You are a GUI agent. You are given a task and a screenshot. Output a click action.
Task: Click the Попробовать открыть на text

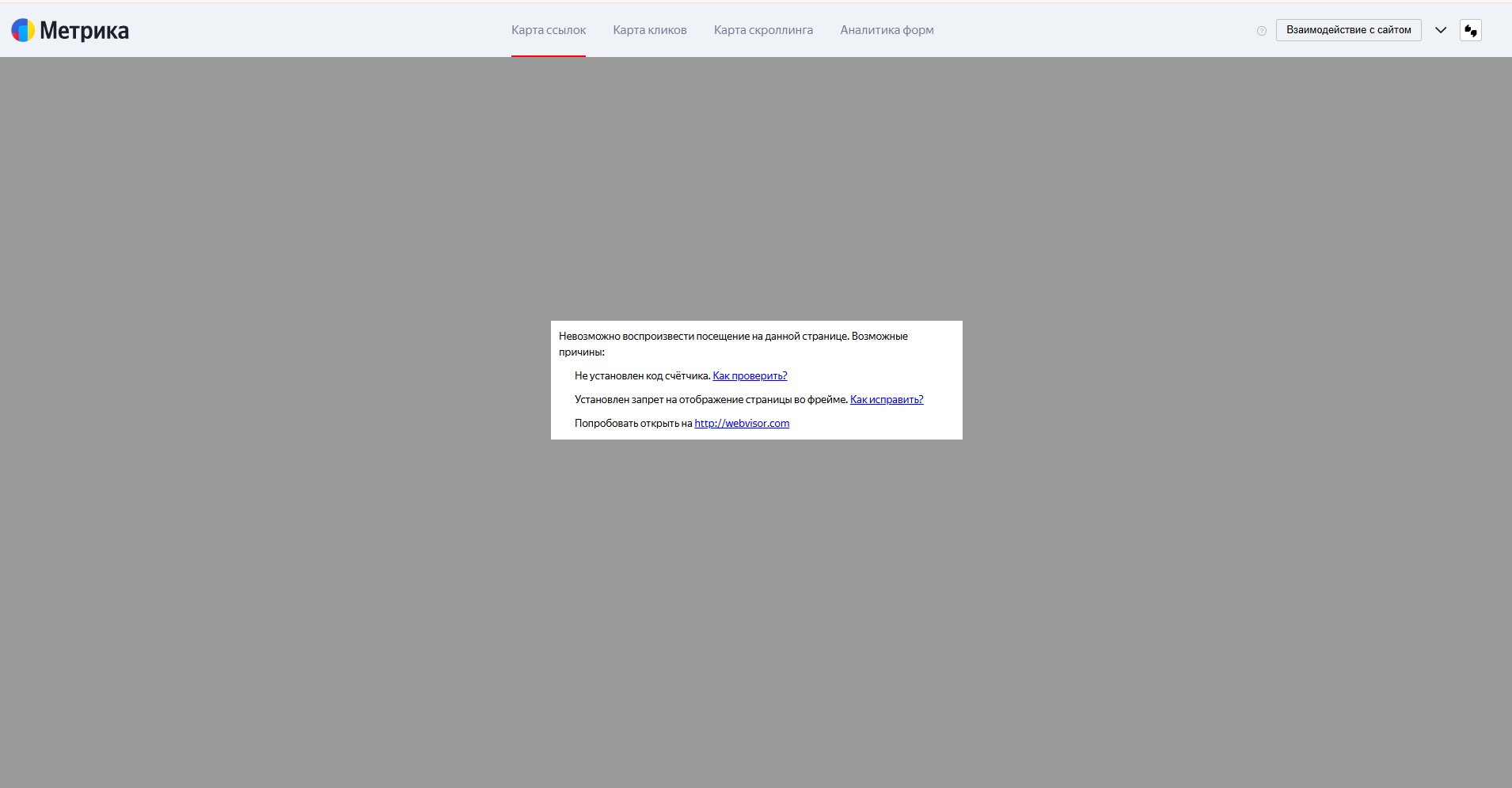pos(633,424)
